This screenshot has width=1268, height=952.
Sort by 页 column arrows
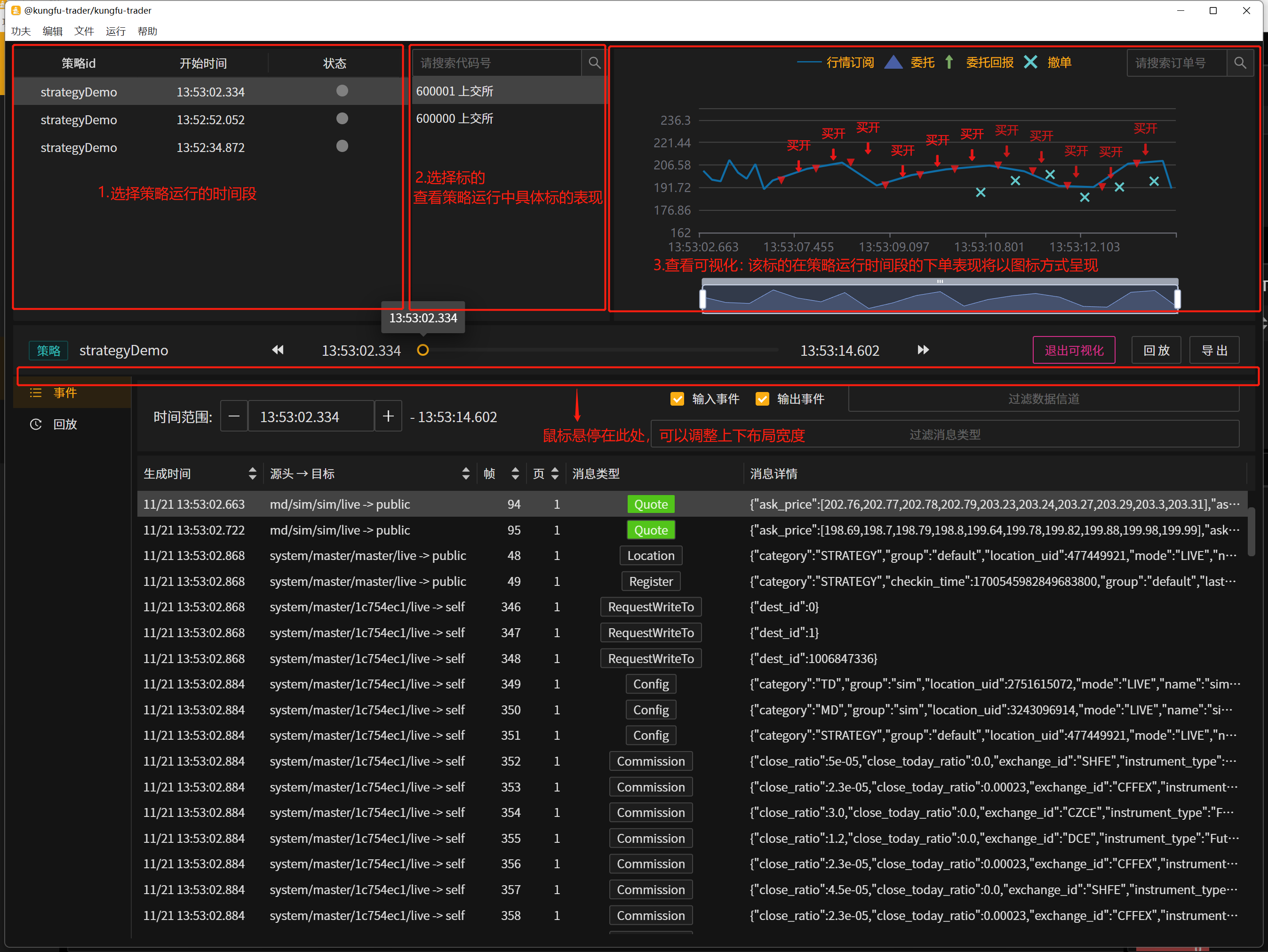click(554, 473)
